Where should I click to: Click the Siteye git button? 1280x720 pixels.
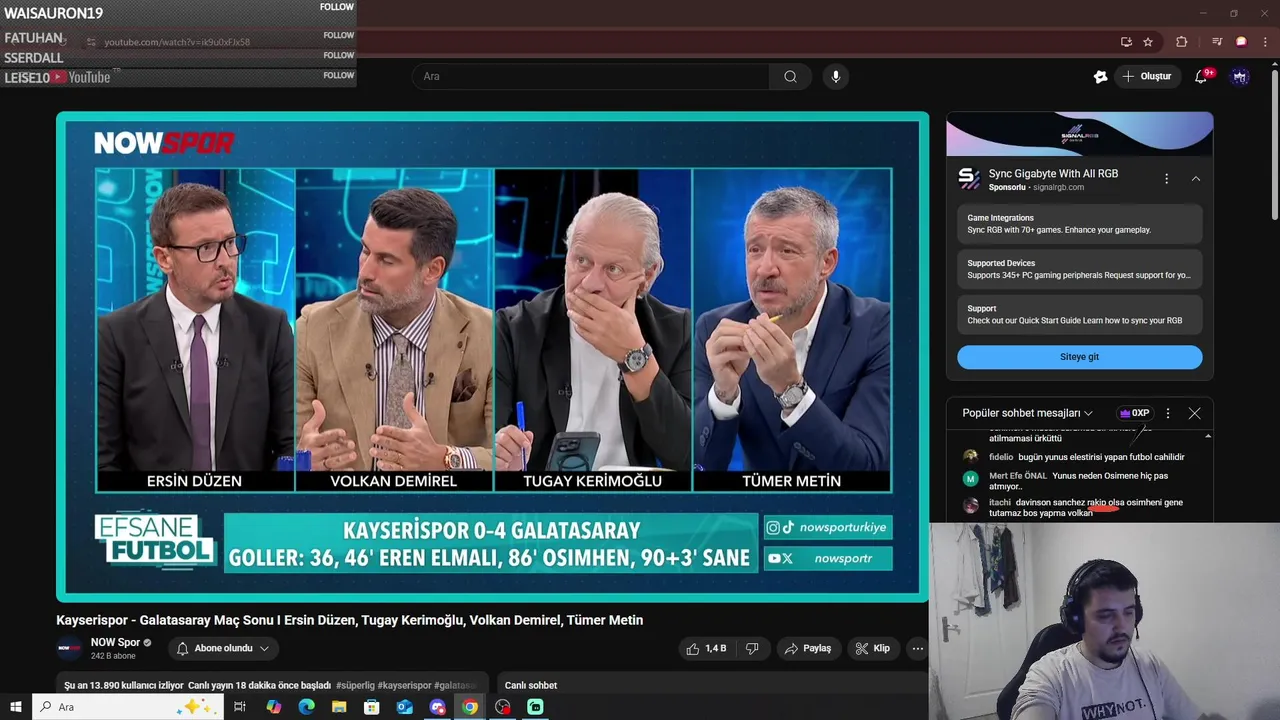(1079, 357)
